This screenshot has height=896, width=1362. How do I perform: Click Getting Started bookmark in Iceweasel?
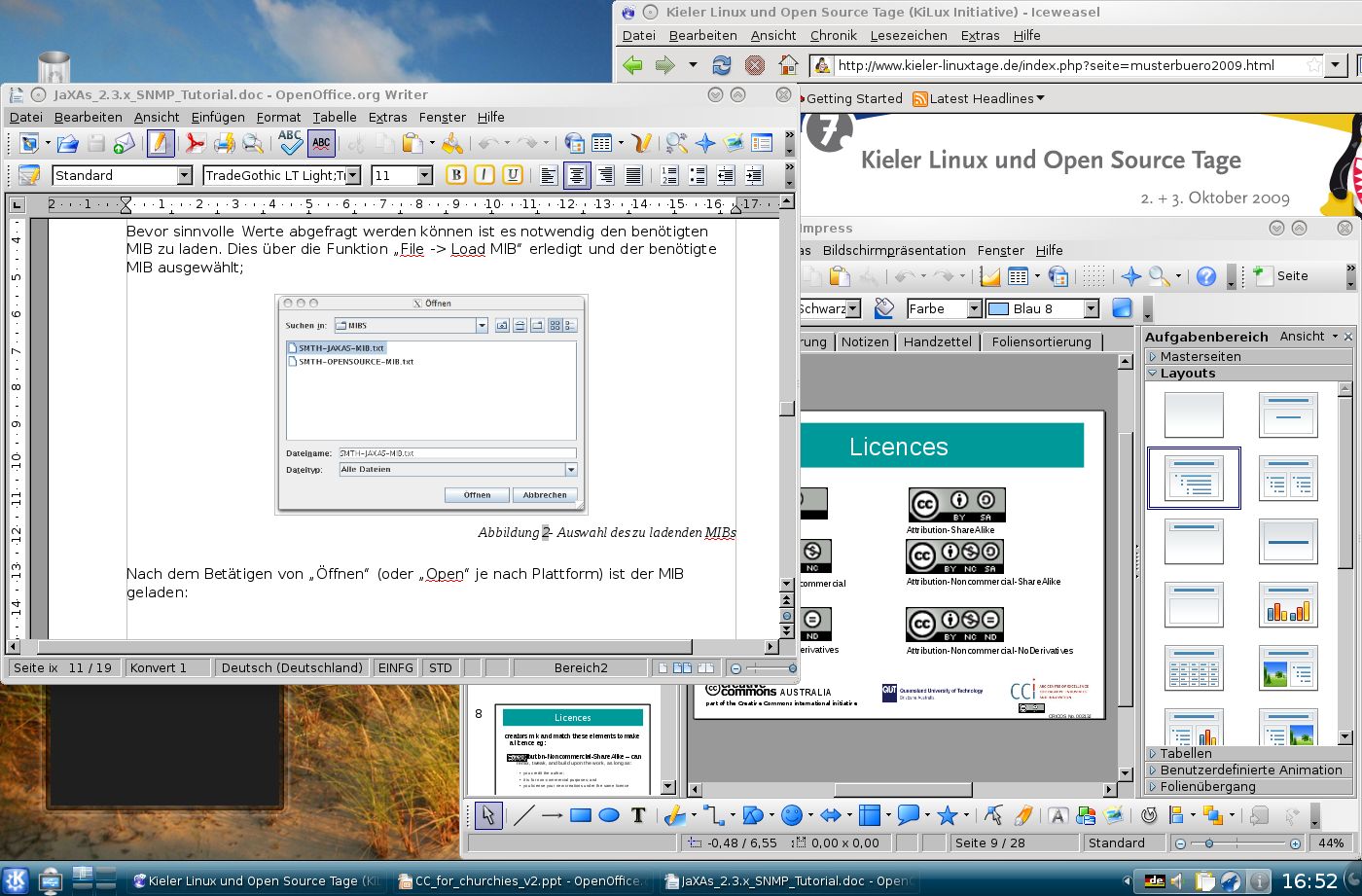[x=852, y=98]
